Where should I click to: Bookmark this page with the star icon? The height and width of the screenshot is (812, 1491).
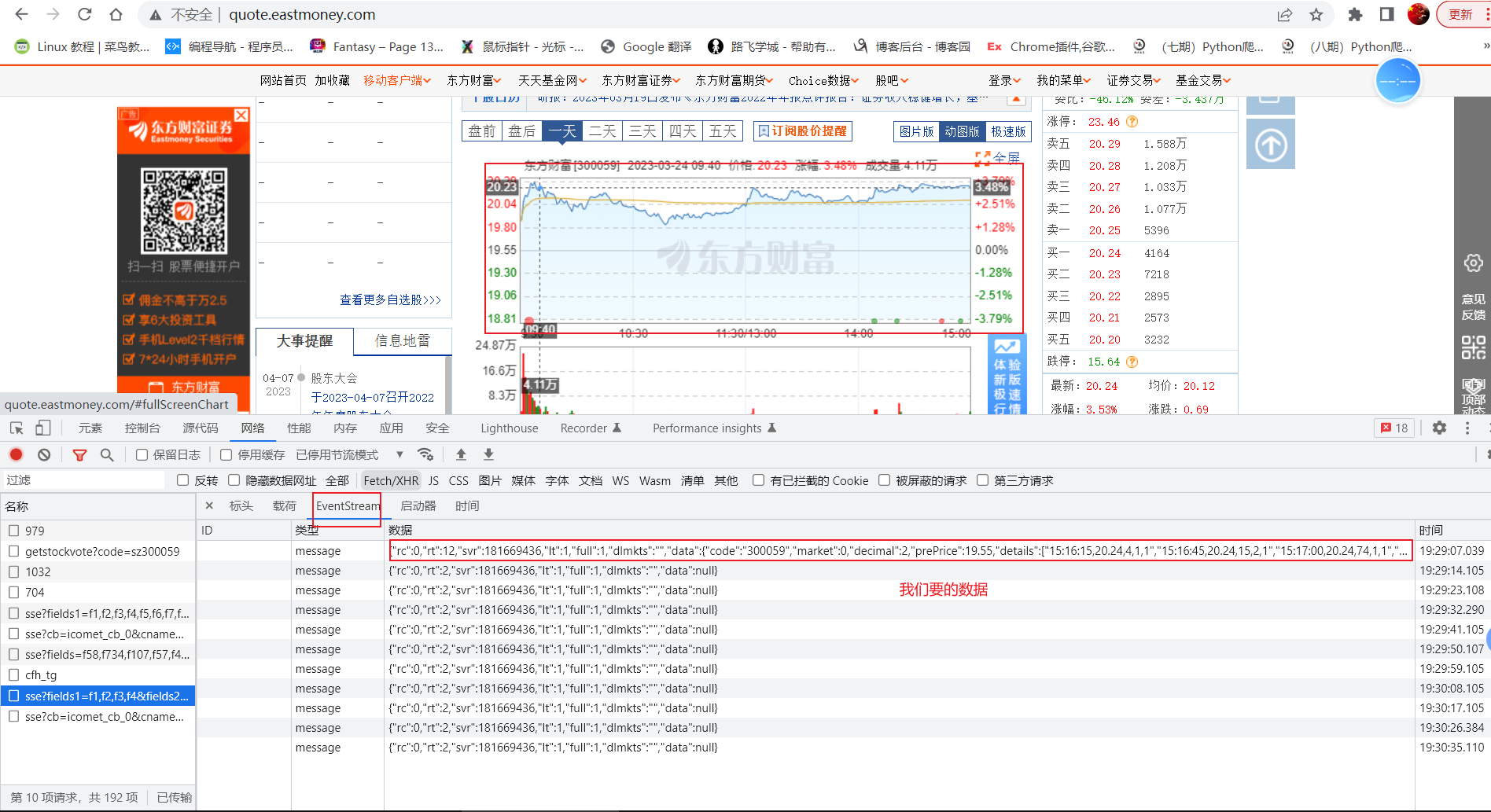(x=1316, y=14)
